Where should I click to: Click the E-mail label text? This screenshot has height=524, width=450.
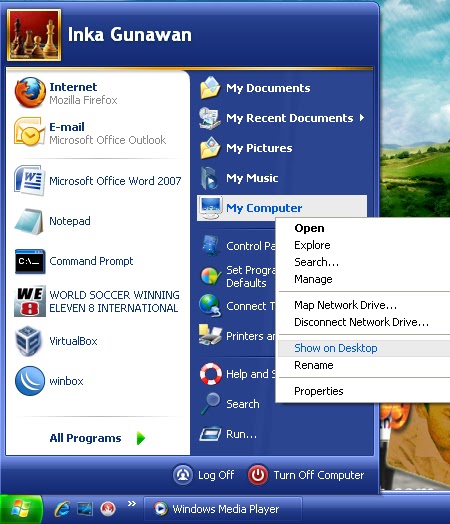coord(67,127)
